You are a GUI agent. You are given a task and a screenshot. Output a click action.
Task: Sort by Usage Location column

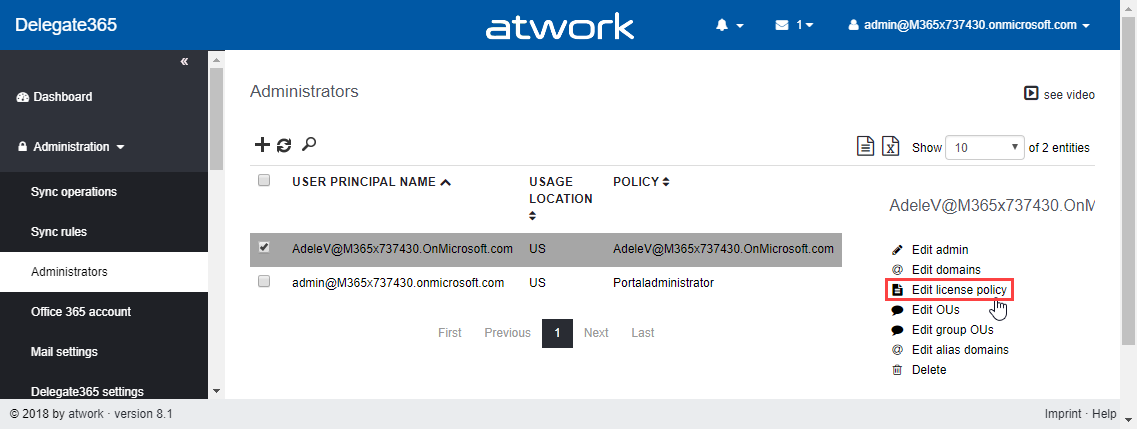point(561,198)
